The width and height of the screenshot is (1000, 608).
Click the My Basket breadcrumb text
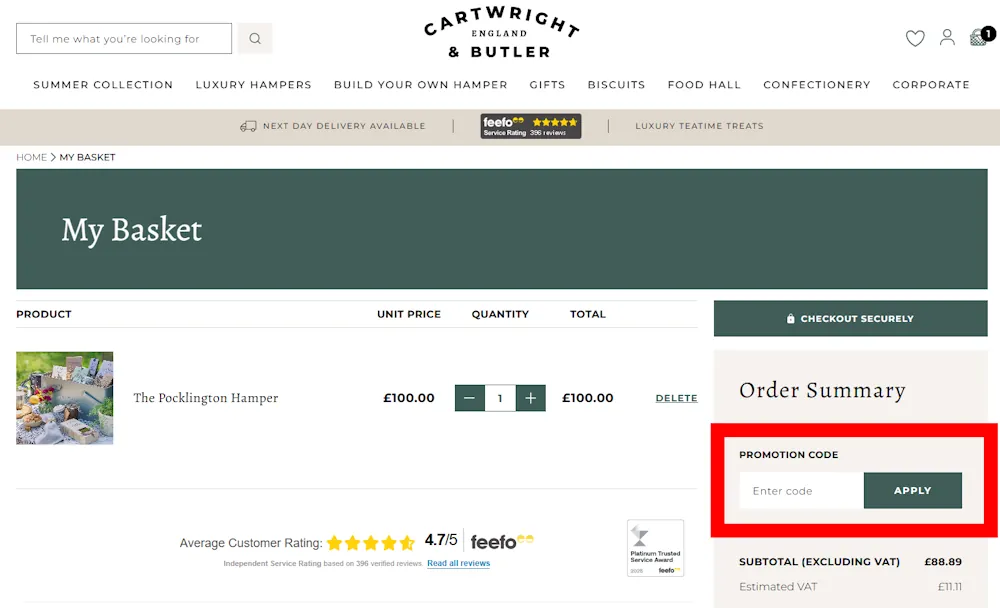(x=87, y=157)
